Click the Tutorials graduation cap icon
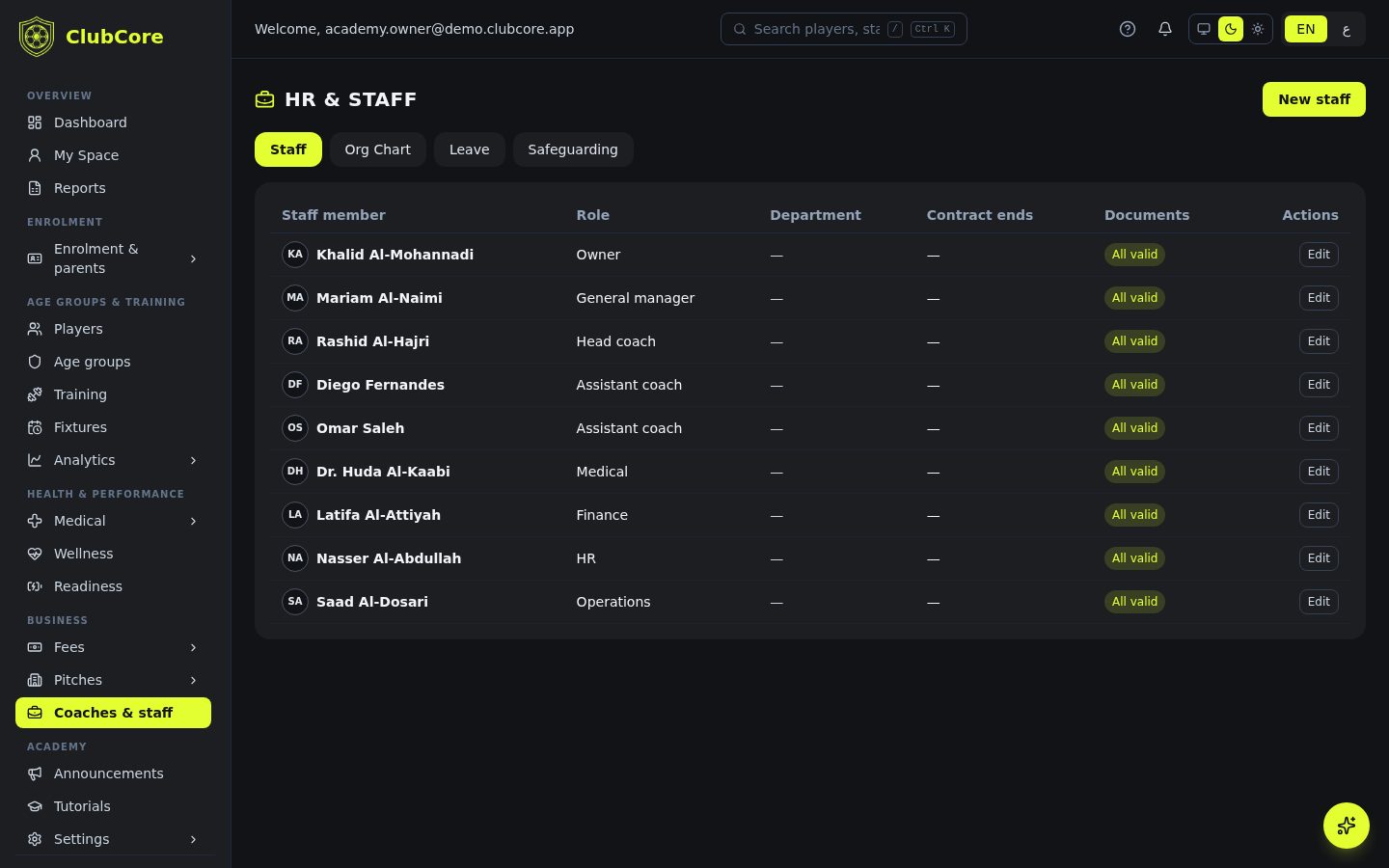1389x868 pixels. click(35, 806)
